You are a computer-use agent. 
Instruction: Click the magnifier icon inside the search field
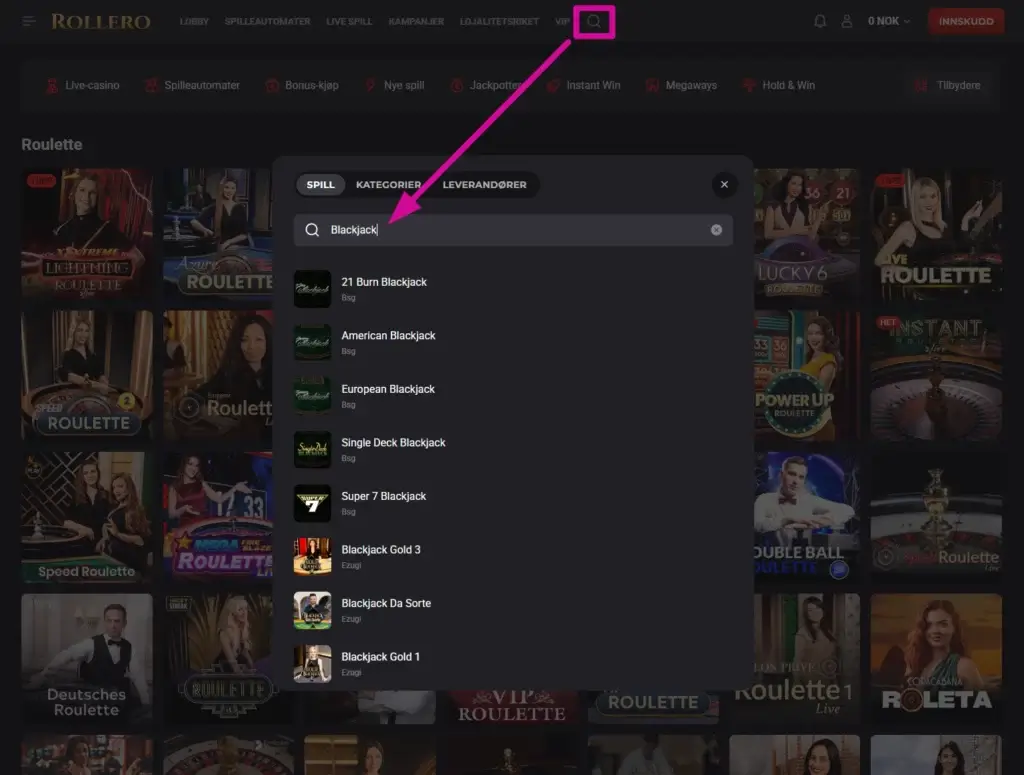point(312,230)
